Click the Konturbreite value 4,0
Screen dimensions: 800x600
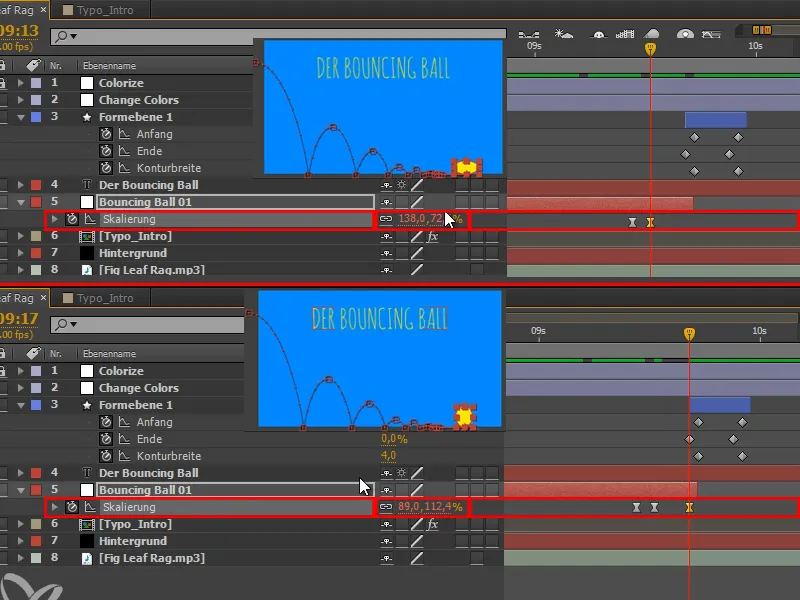click(x=388, y=456)
